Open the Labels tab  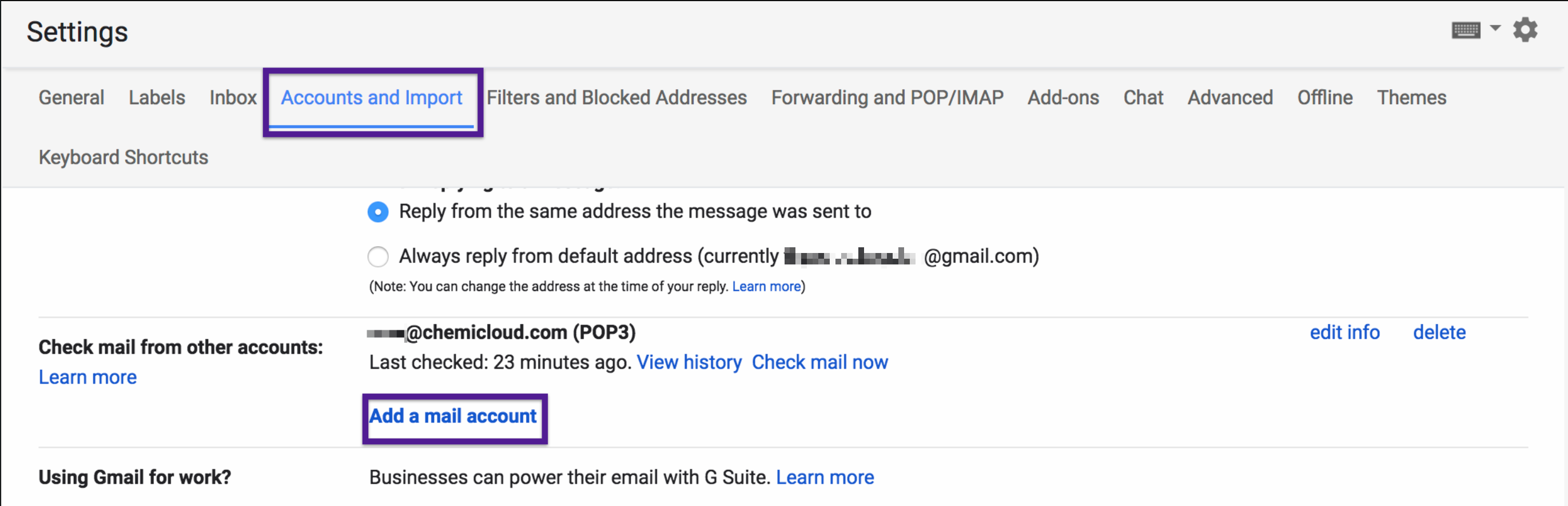pyautogui.click(x=157, y=97)
